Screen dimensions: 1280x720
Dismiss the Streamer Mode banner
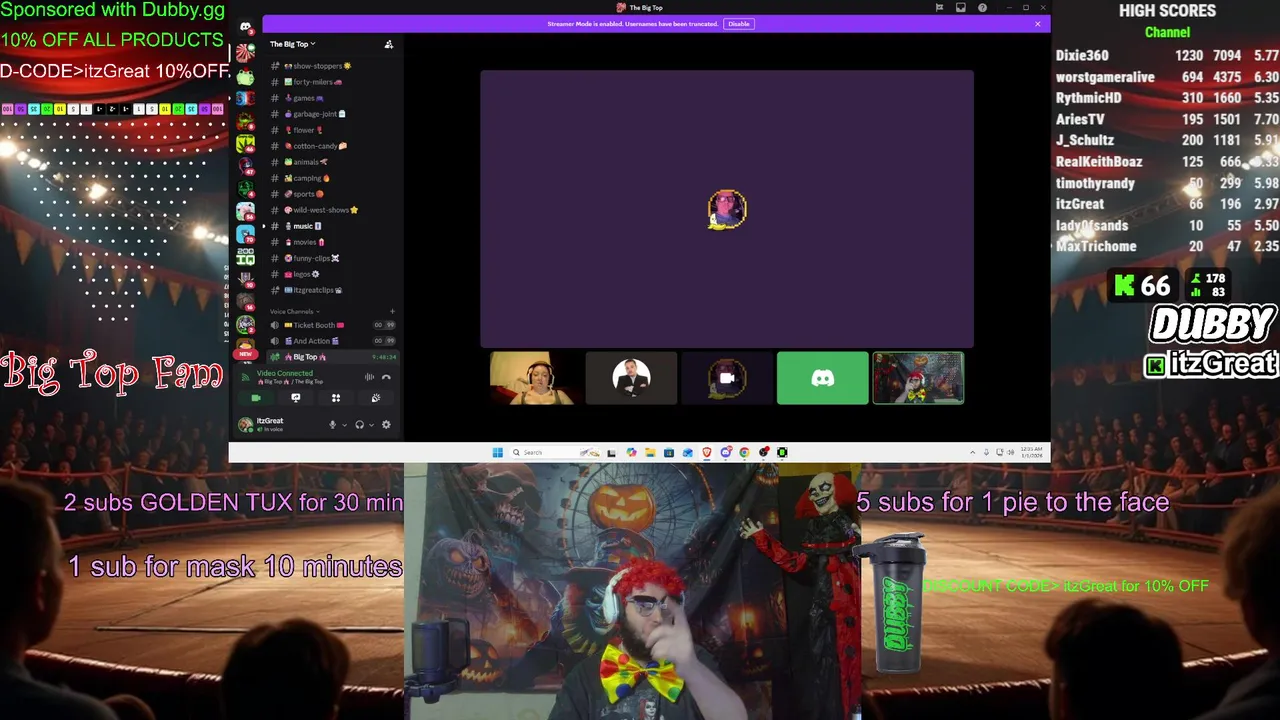(x=1037, y=24)
